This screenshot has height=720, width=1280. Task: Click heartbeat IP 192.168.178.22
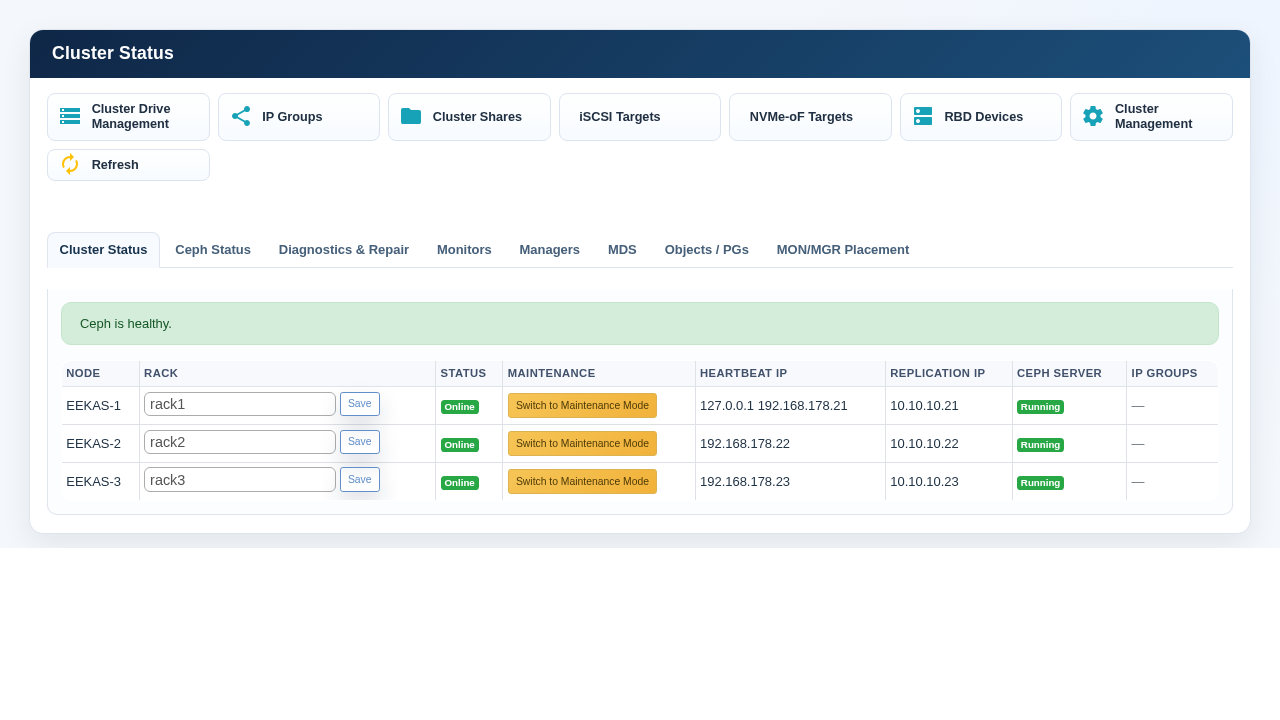click(745, 444)
